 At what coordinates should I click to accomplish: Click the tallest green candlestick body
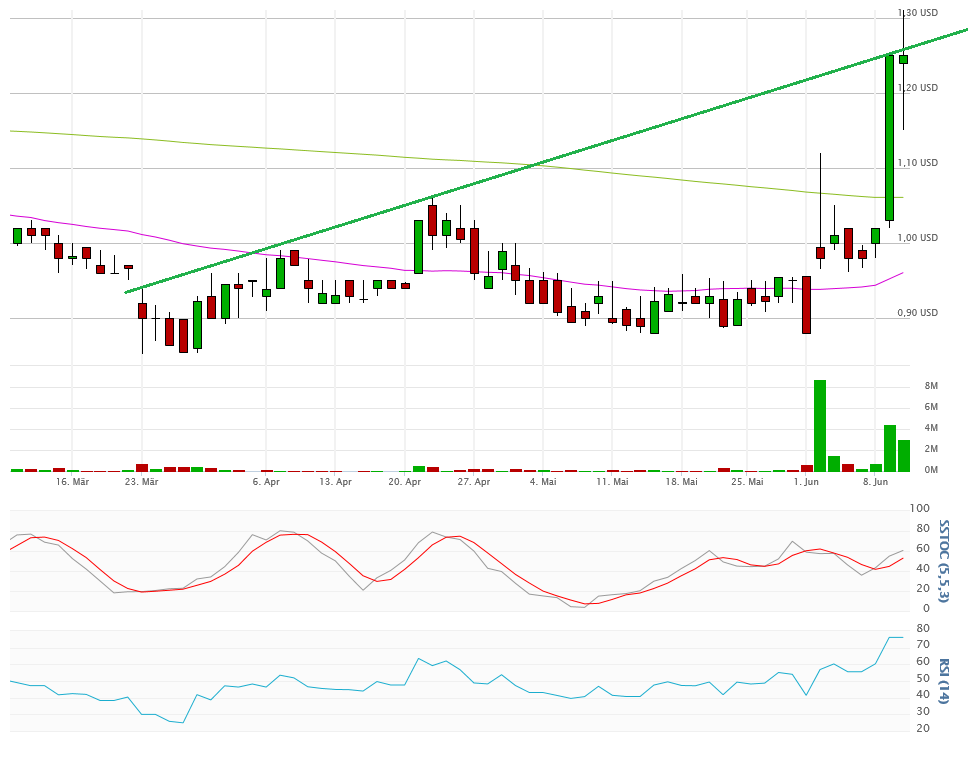889,137
